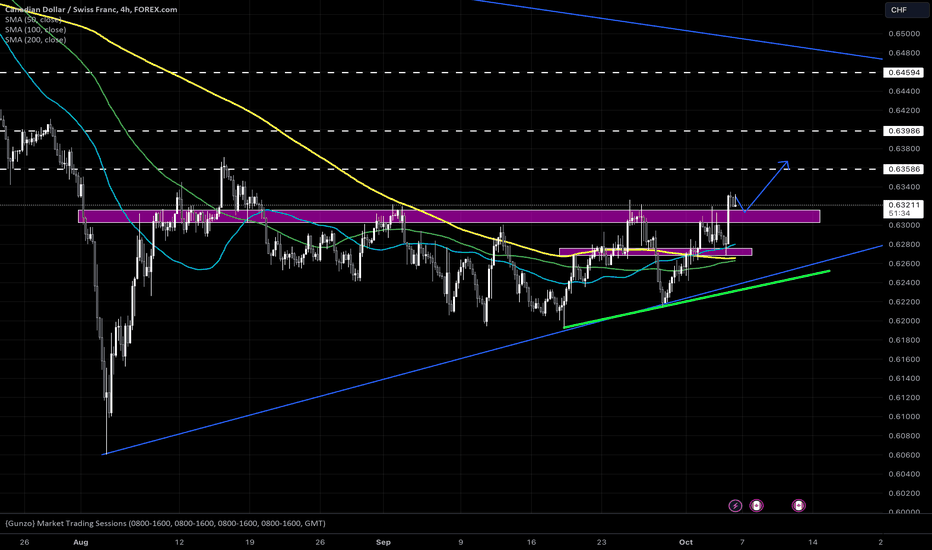Click the 0.64594 horizontal line price label

coord(903,73)
